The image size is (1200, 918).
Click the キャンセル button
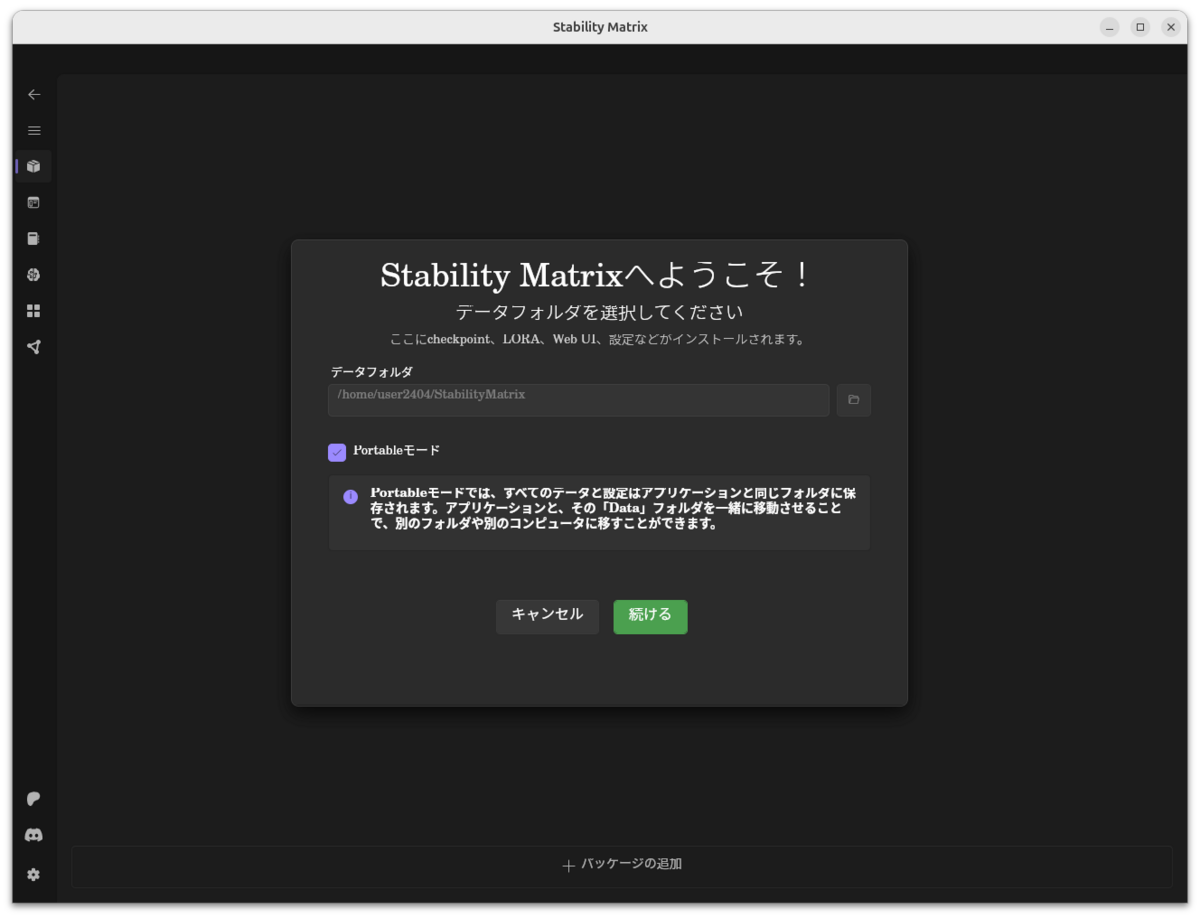click(x=547, y=616)
